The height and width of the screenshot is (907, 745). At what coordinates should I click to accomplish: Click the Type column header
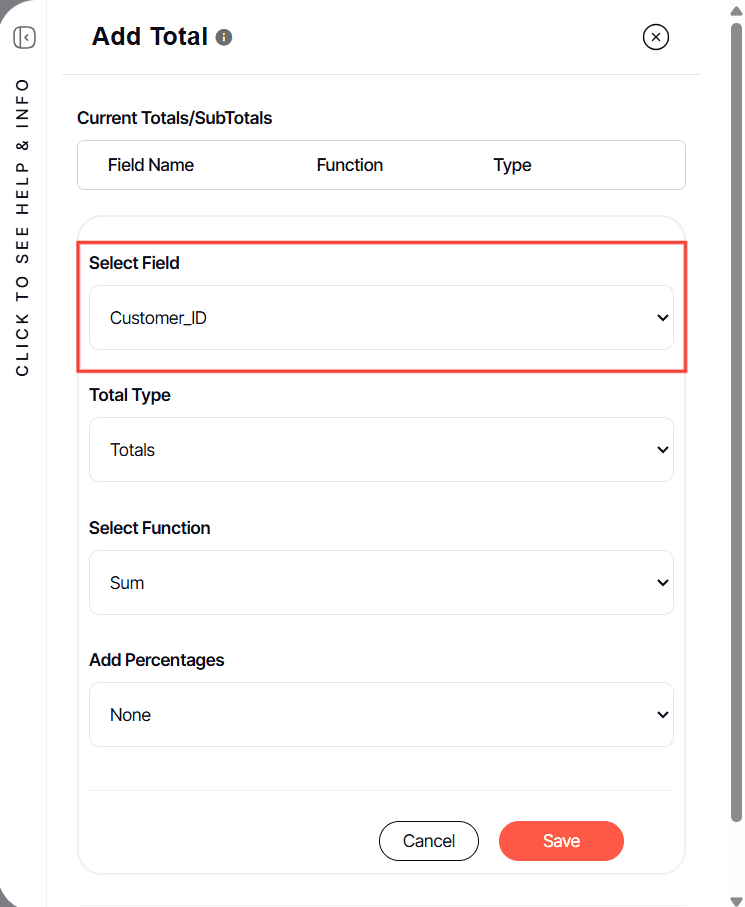point(512,165)
